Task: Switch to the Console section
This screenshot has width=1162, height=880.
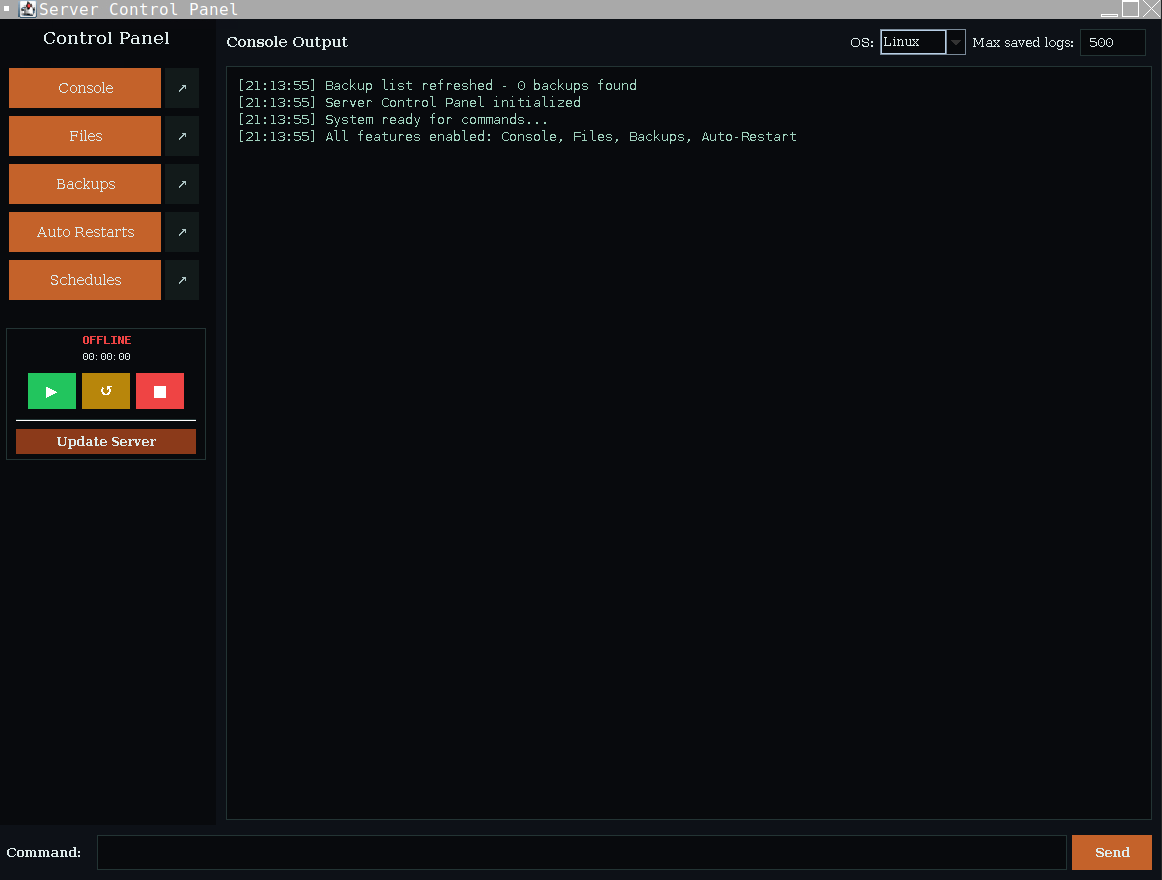Action: click(84, 88)
